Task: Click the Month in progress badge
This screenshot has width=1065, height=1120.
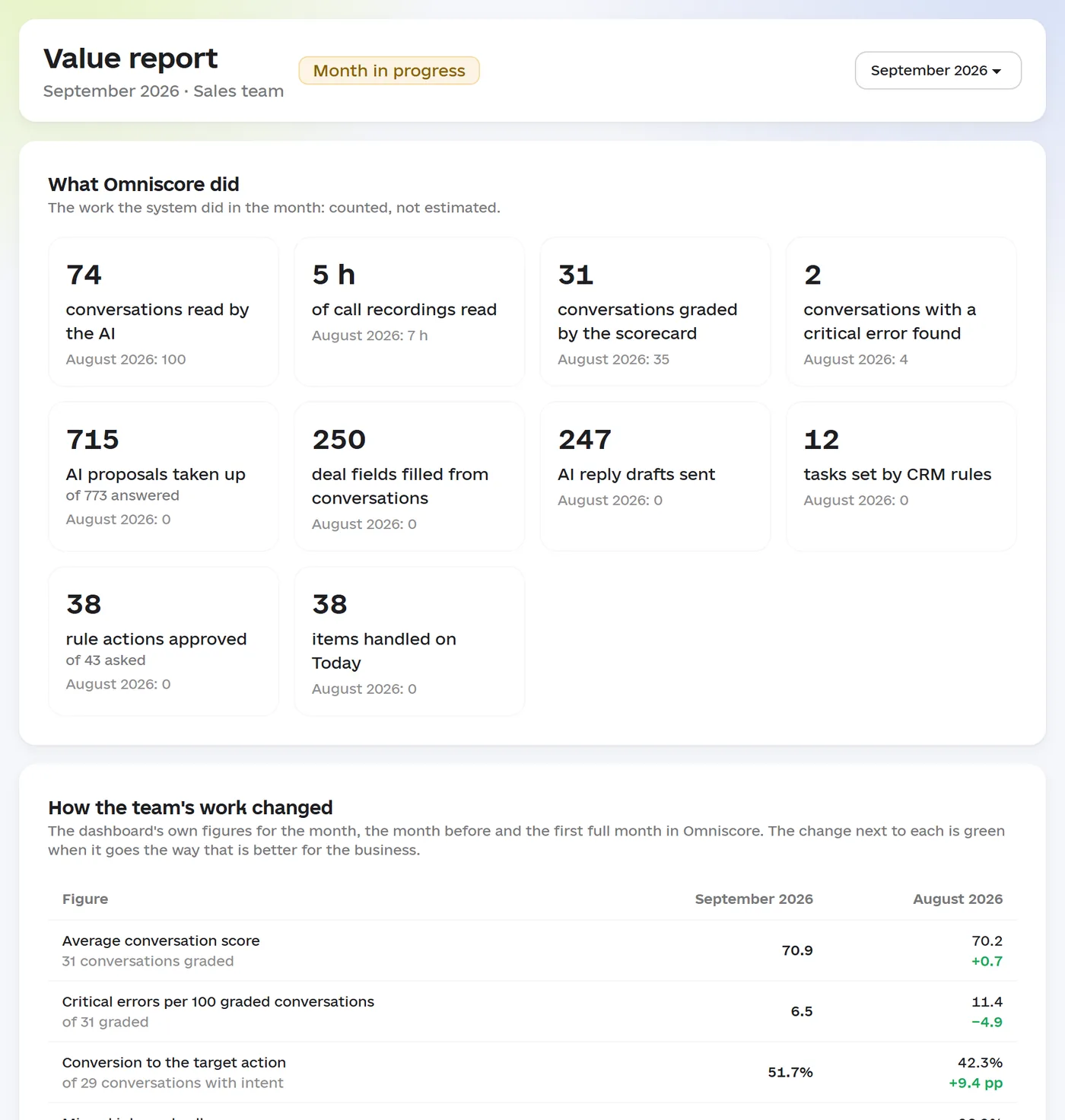Action: 389,71
